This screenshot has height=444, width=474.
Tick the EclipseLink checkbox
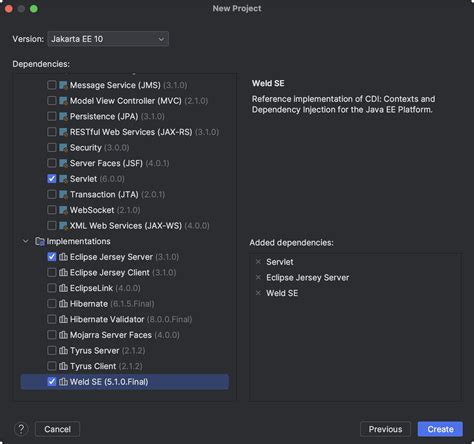[52, 288]
